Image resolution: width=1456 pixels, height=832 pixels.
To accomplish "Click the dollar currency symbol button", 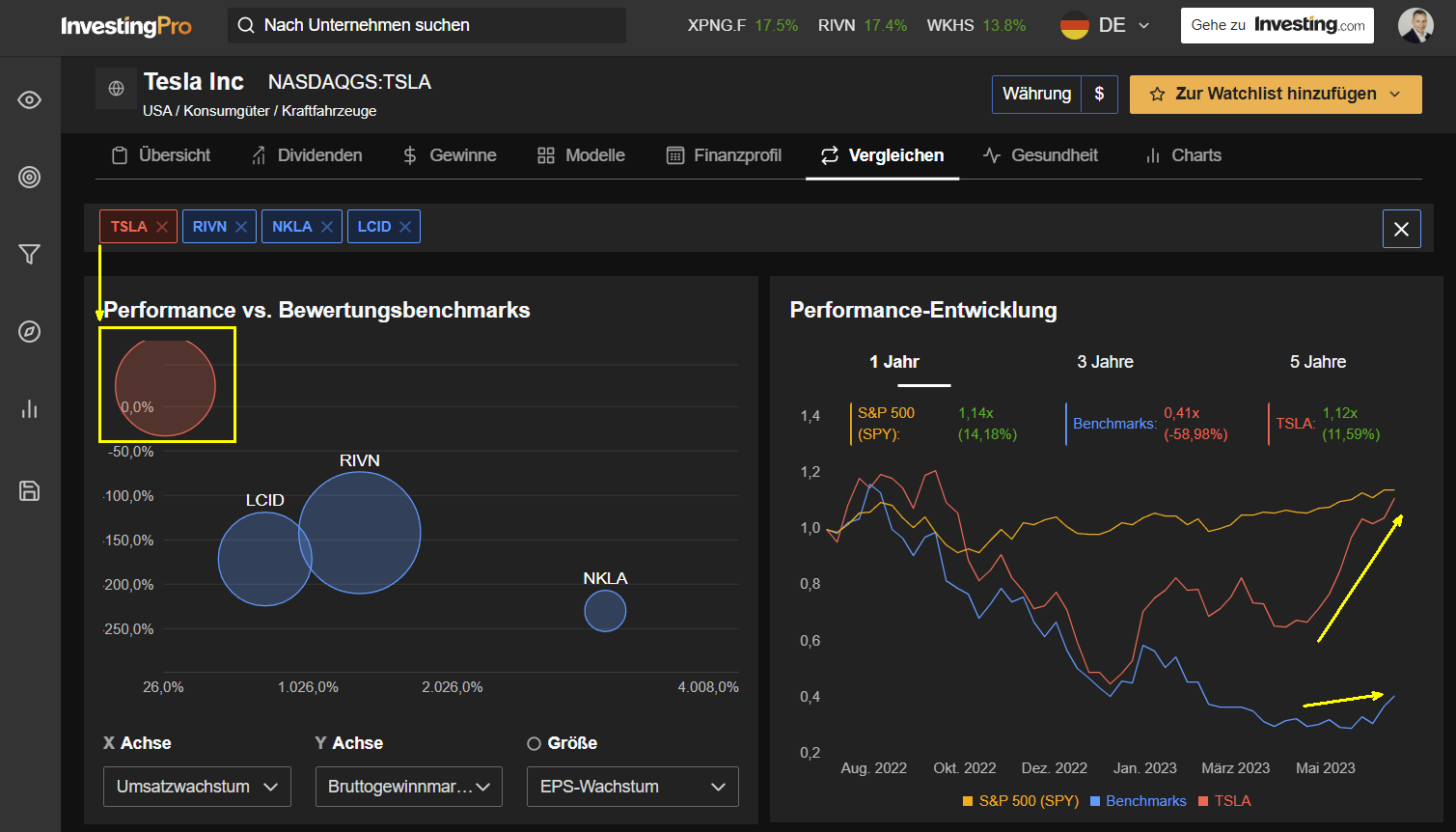I will click(1099, 94).
